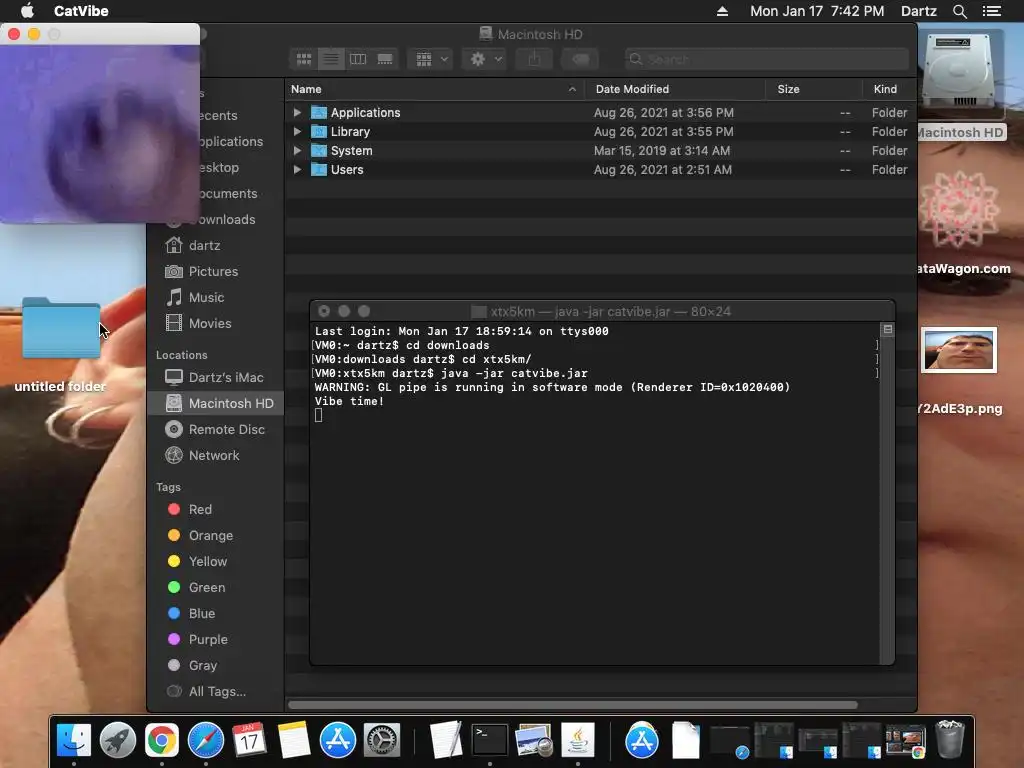
Task: Filter by the Red tag
Action: point(200,509)
